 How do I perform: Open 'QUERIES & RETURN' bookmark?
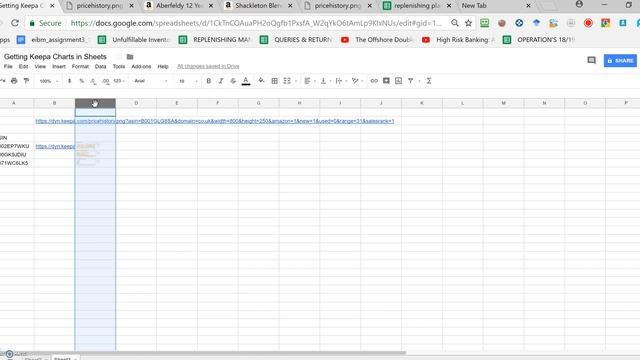coord(296,40)
